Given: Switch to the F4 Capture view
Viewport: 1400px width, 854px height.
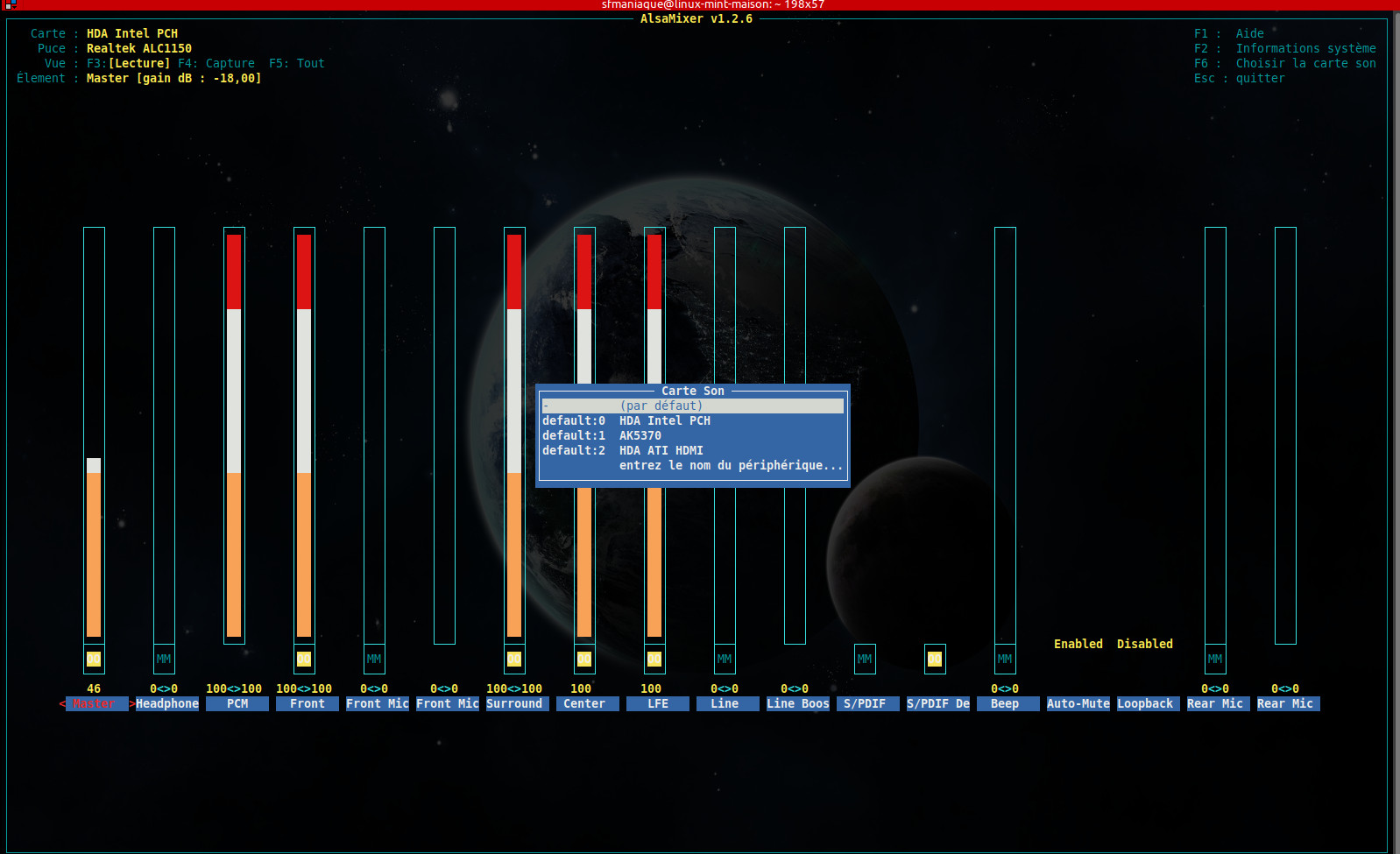Looking at the screenshot, I should pos(216,64).
